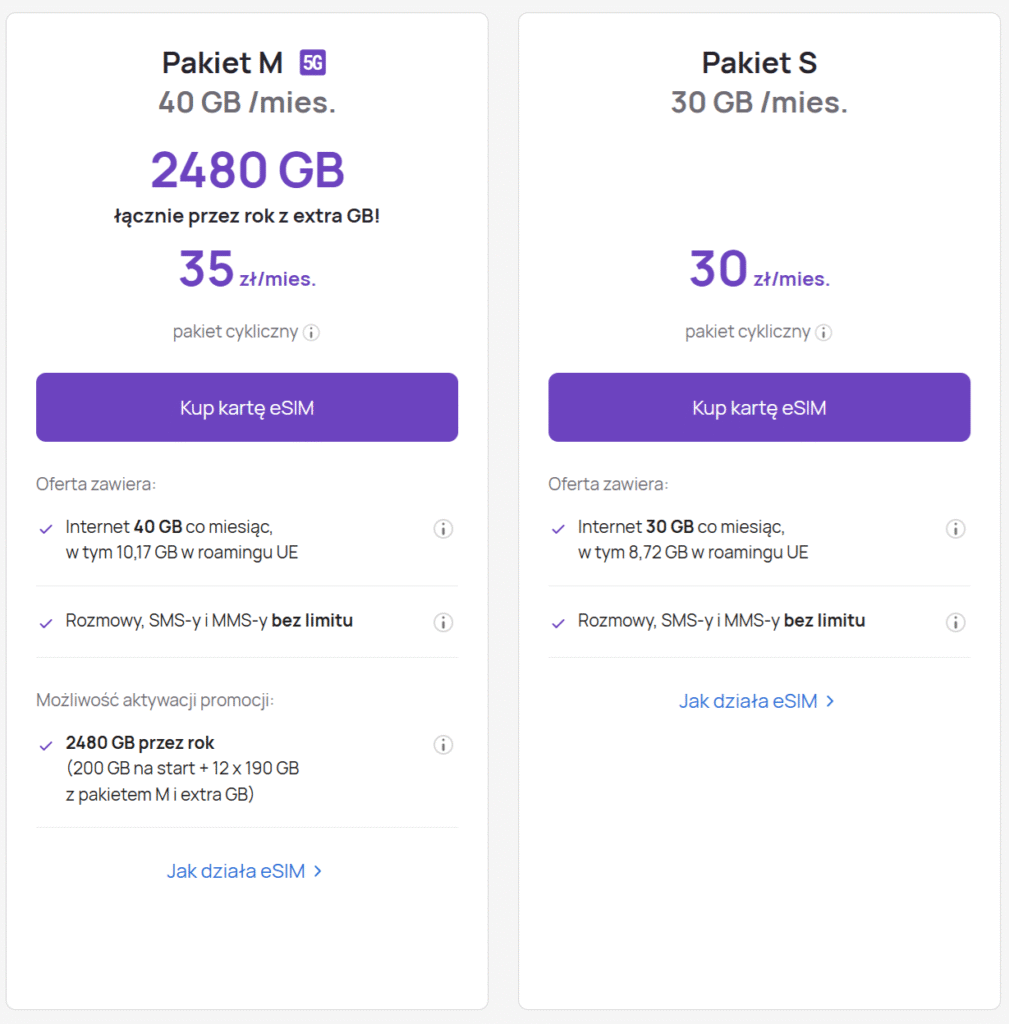The width and height of the screenshot is (1009, 1024).
Task: Click chevron after Pakiet S 'Jak działa eSIM'
Action: coord(830,701)
